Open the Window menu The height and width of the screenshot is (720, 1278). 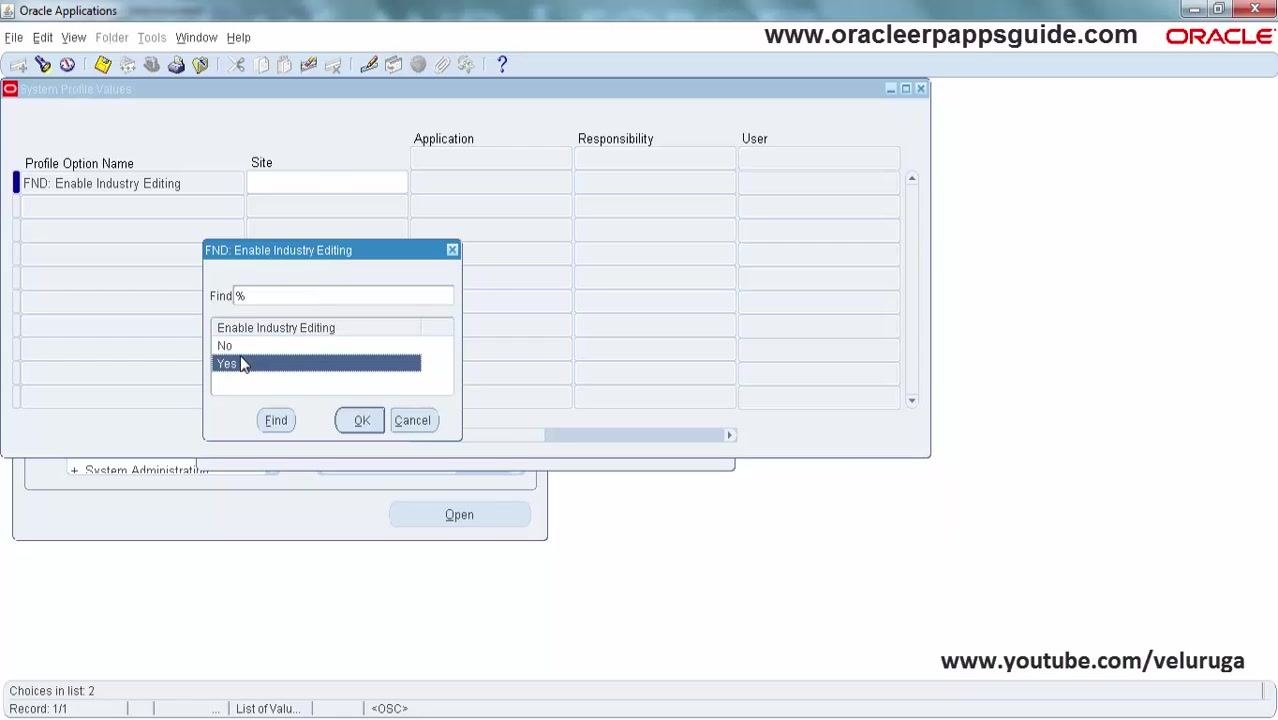[197, 38]
